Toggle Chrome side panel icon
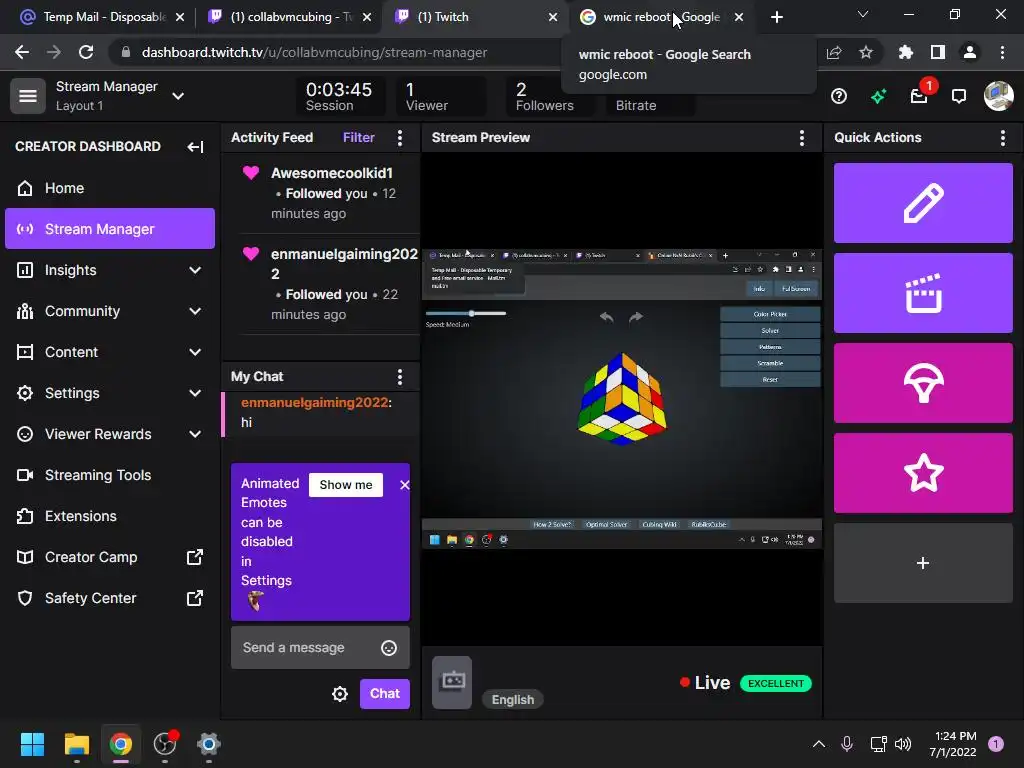The height and width of the screenshot is (768, 1024). click(938, 52)
